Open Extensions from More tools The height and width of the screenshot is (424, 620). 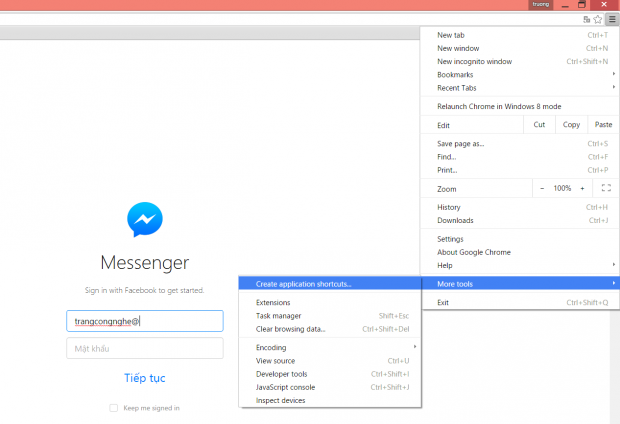click(x=330, y=303)
